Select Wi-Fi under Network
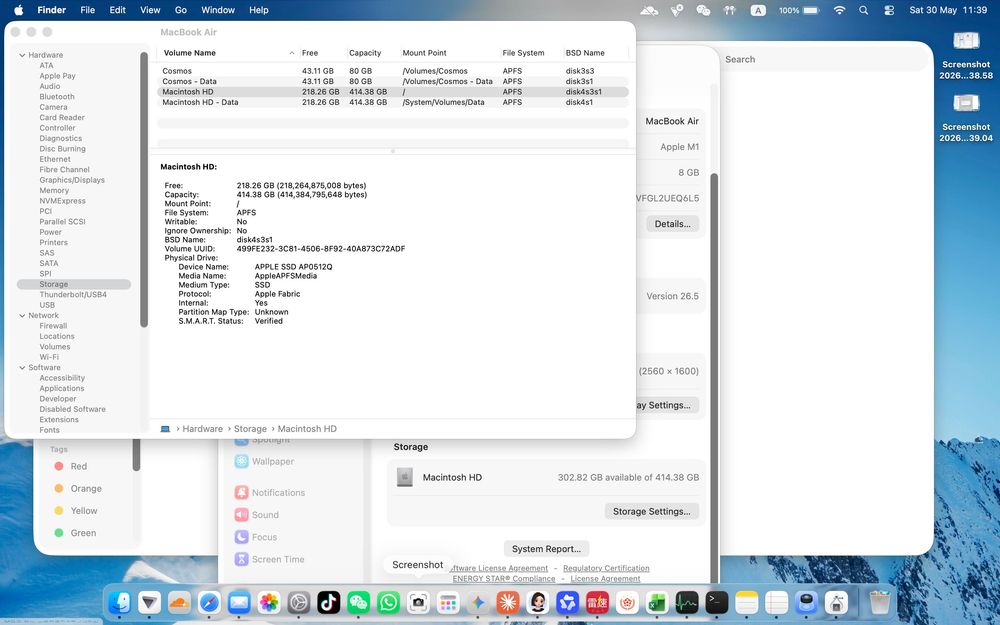 click(49, 357)
